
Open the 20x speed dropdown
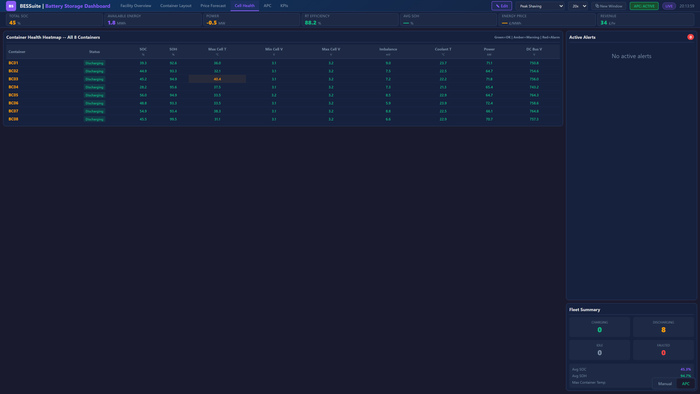coord(578,6)
